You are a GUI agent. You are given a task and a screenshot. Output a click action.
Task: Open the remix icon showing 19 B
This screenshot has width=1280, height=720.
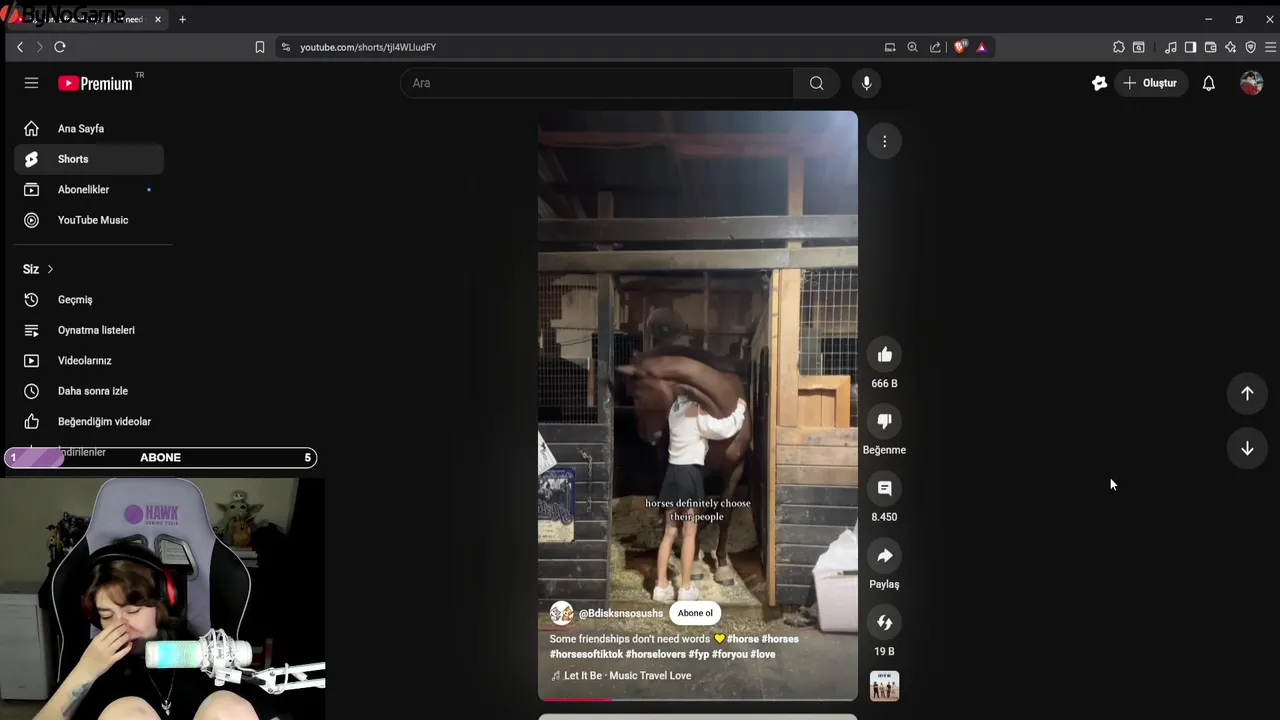[x=884, y=622]
